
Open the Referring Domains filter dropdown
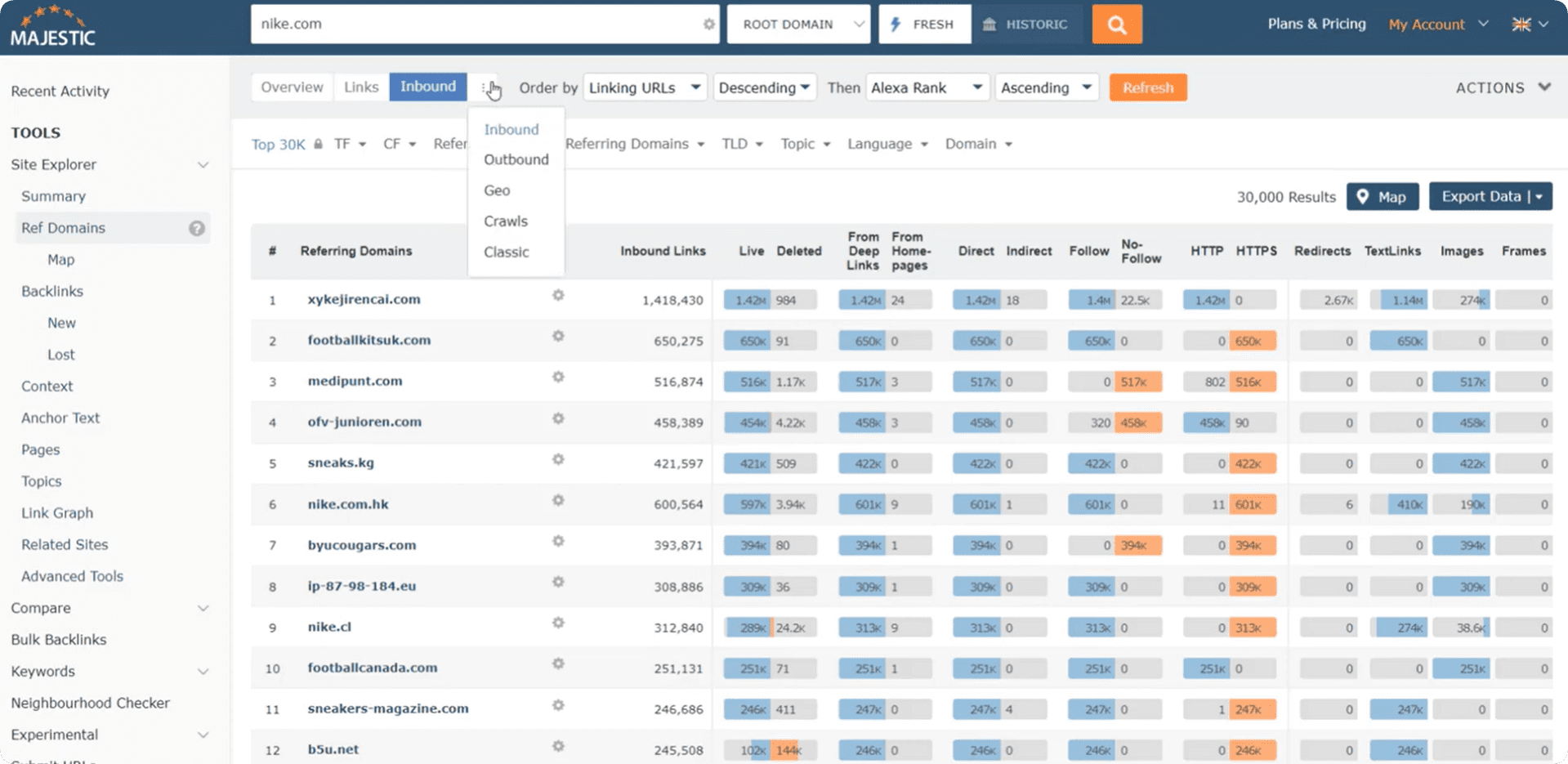click(634, 144)
